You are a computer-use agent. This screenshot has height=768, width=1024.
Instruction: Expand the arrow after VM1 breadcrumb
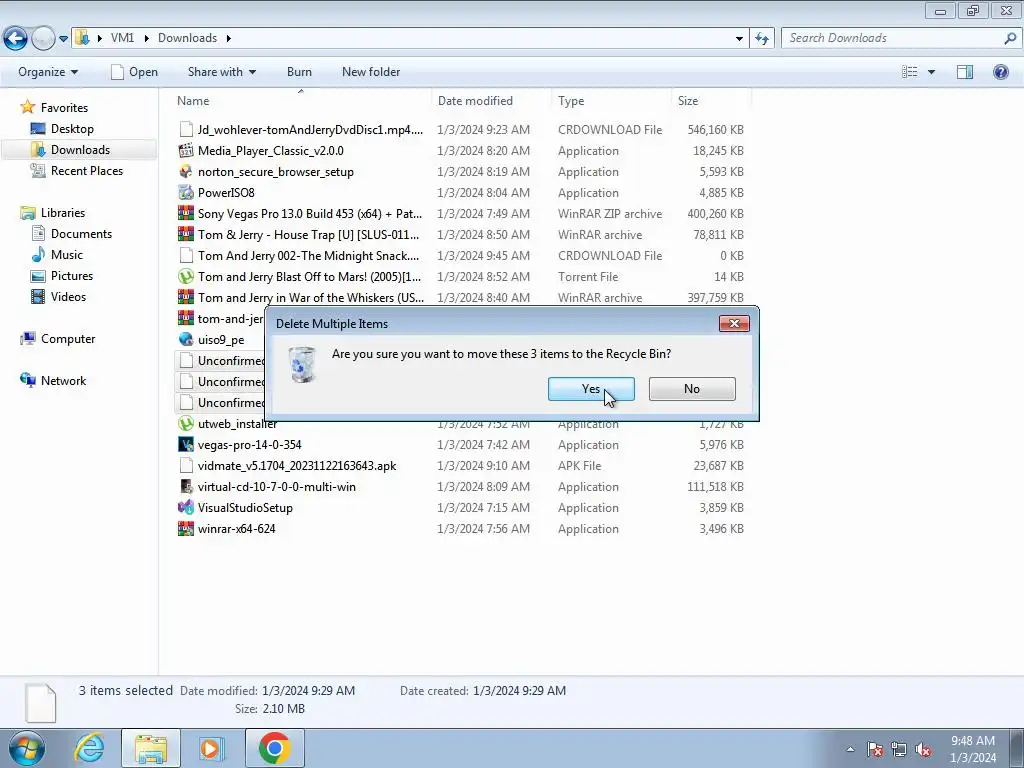tap(145, 38)
